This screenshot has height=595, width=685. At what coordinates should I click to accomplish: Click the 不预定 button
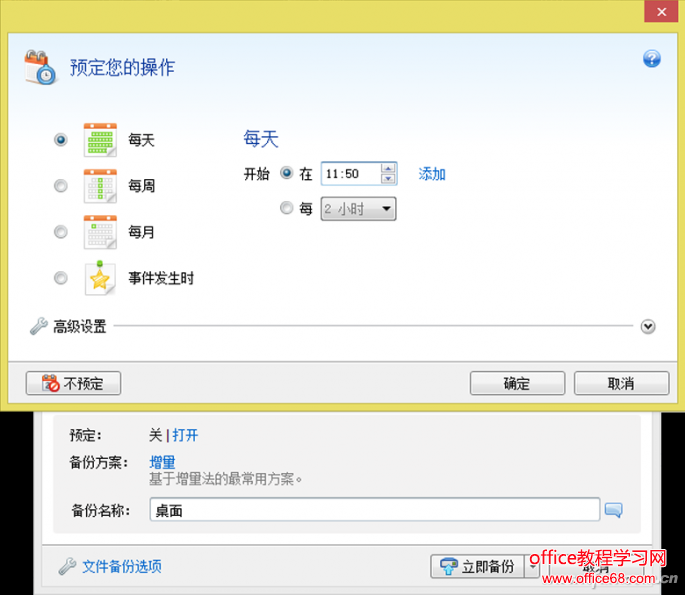click(73, 383)
